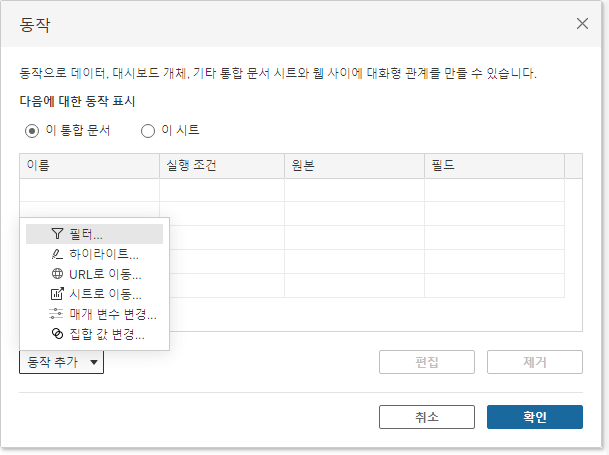Choose the 매개 변수 변경... menu entry
Viewport: 609px width, 455px height.
coord(94,314)
